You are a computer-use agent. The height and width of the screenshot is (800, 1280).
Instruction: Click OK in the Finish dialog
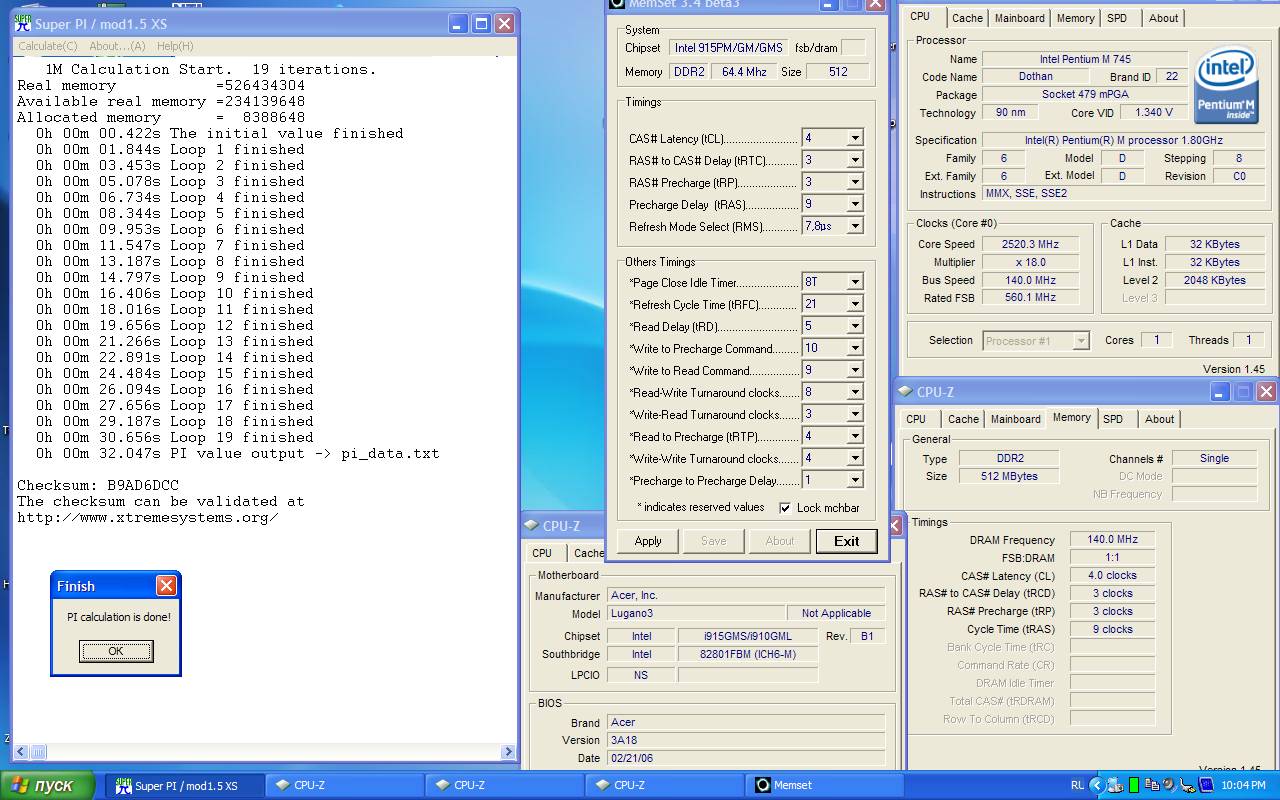pos(116,651)
